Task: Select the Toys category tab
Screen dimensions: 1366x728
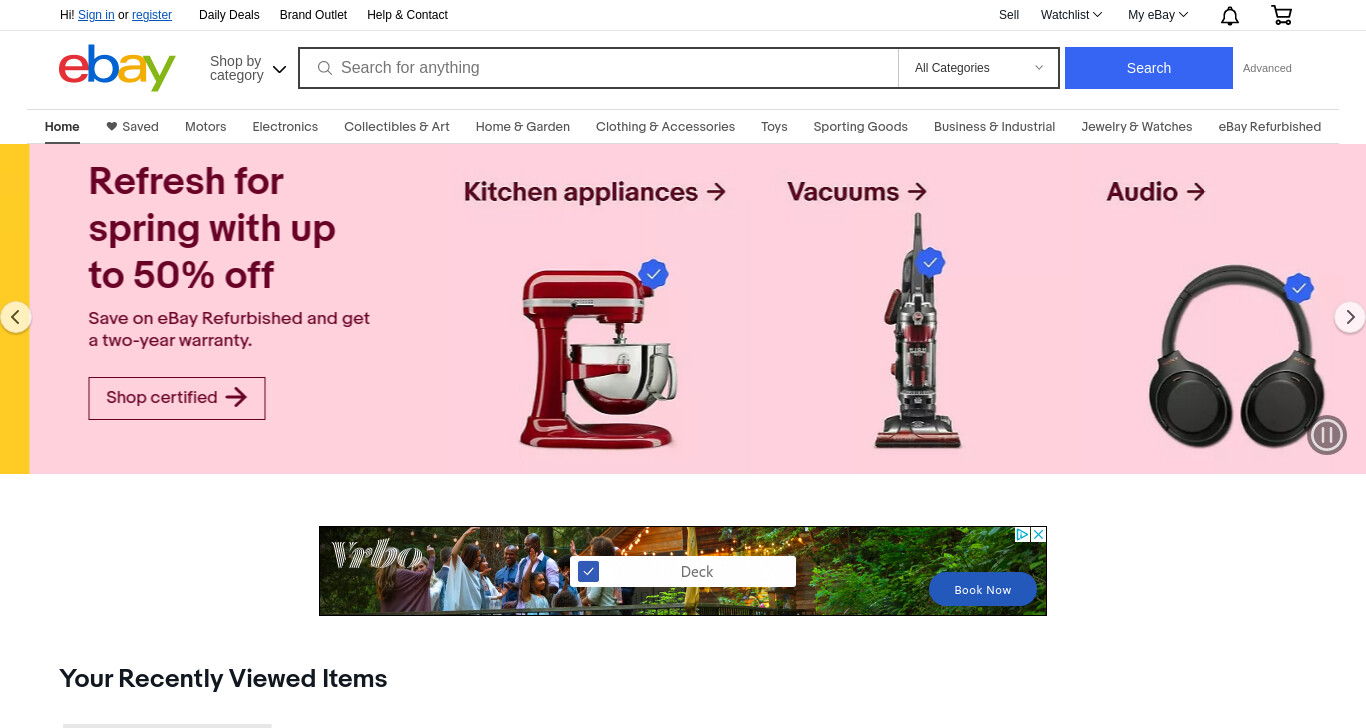Action: pos(774,127)
